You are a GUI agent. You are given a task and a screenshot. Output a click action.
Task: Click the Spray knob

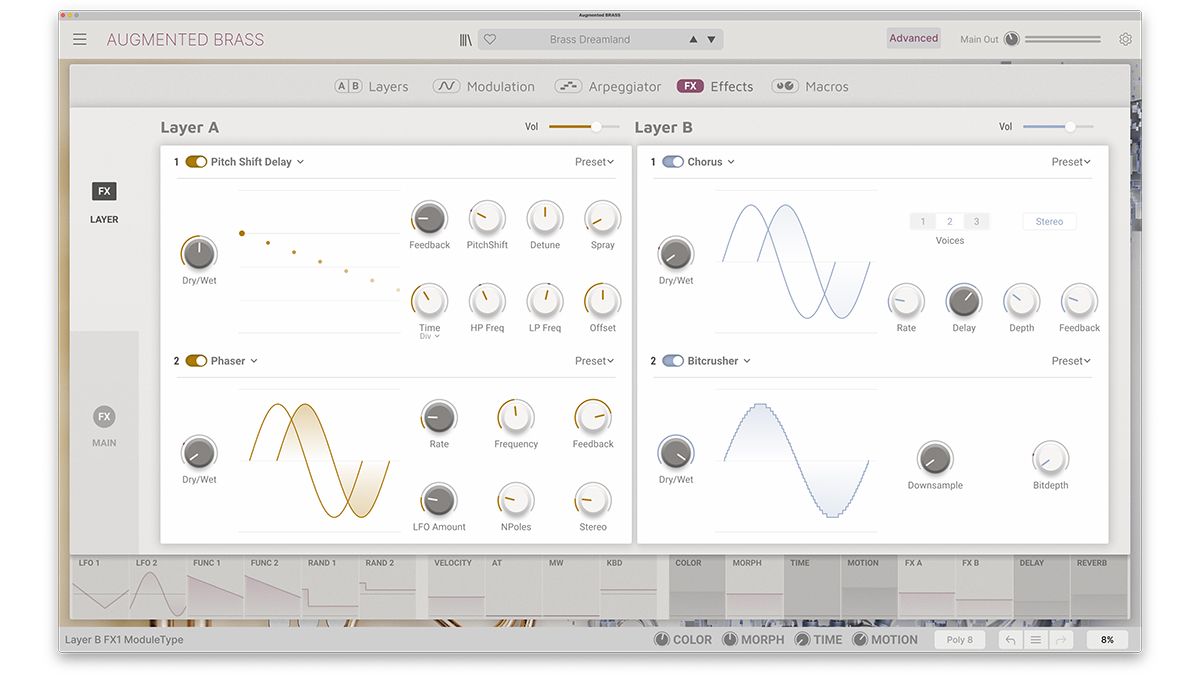(602, 218)
